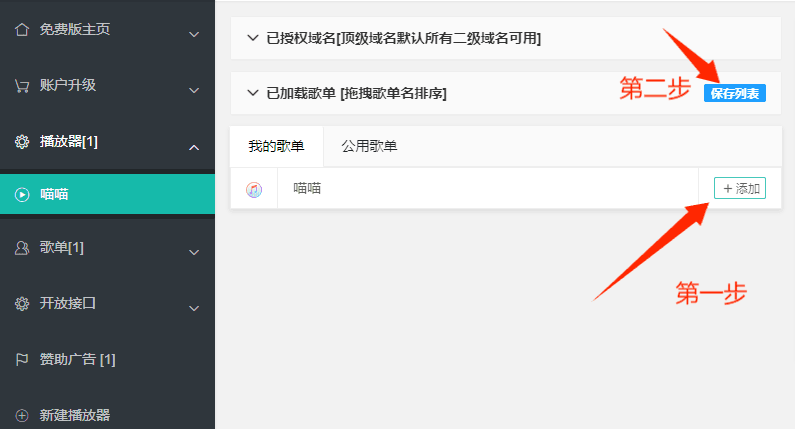Expand the 开放接口 menu chevron
Viewport: 795px width, 429px height.
pos(194,308)
